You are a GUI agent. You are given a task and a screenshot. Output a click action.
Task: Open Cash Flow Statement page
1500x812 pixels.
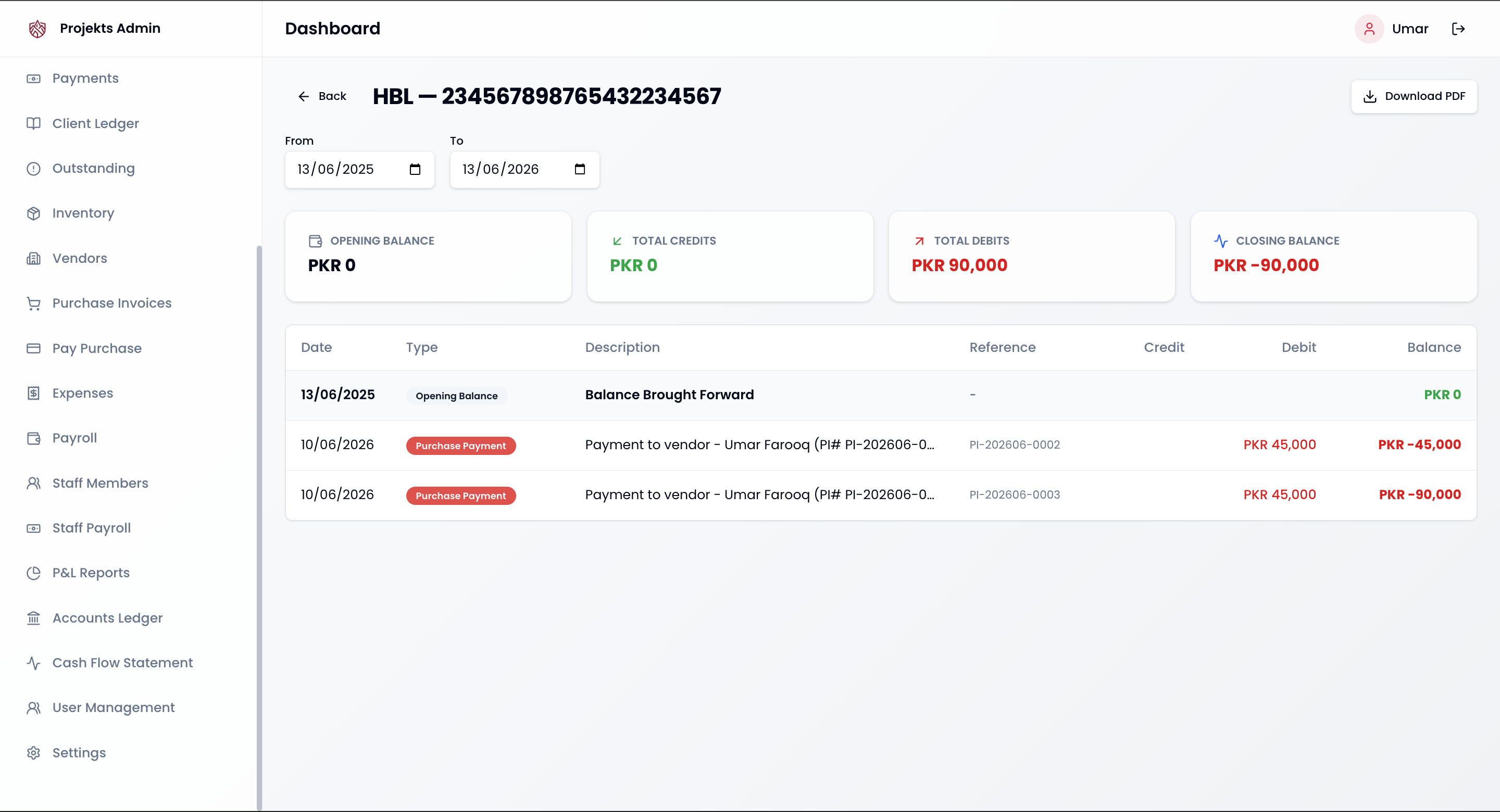point(122,663)
